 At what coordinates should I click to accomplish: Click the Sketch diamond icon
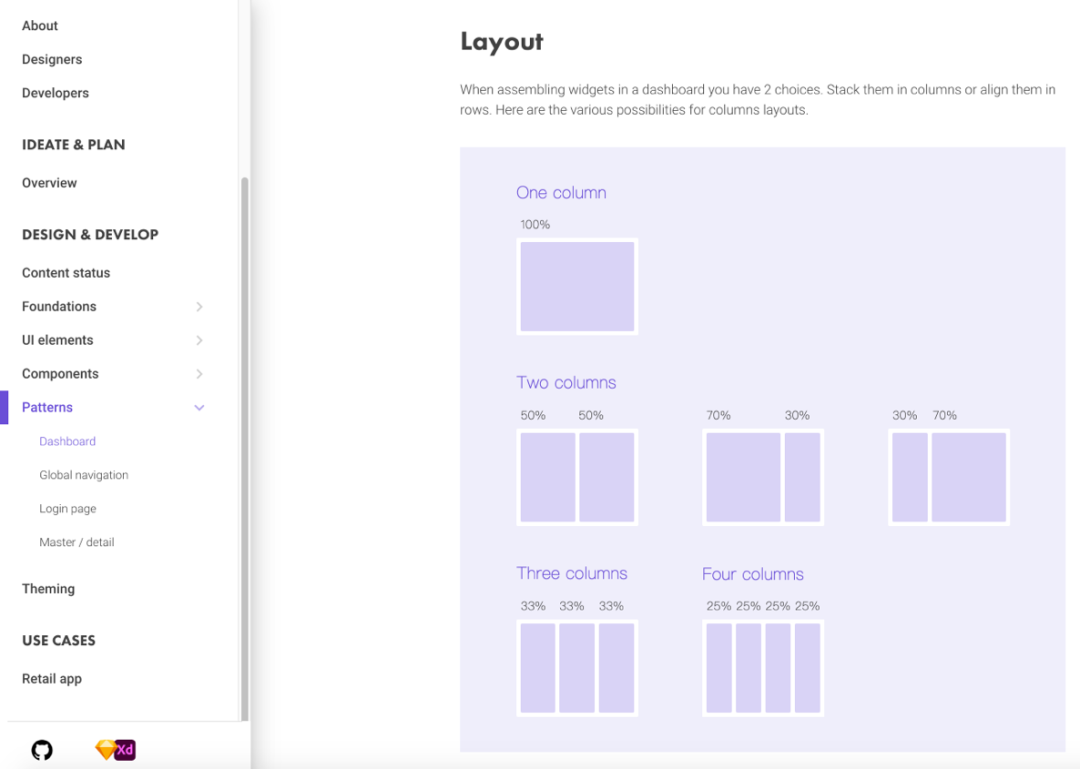click(105, 749)
